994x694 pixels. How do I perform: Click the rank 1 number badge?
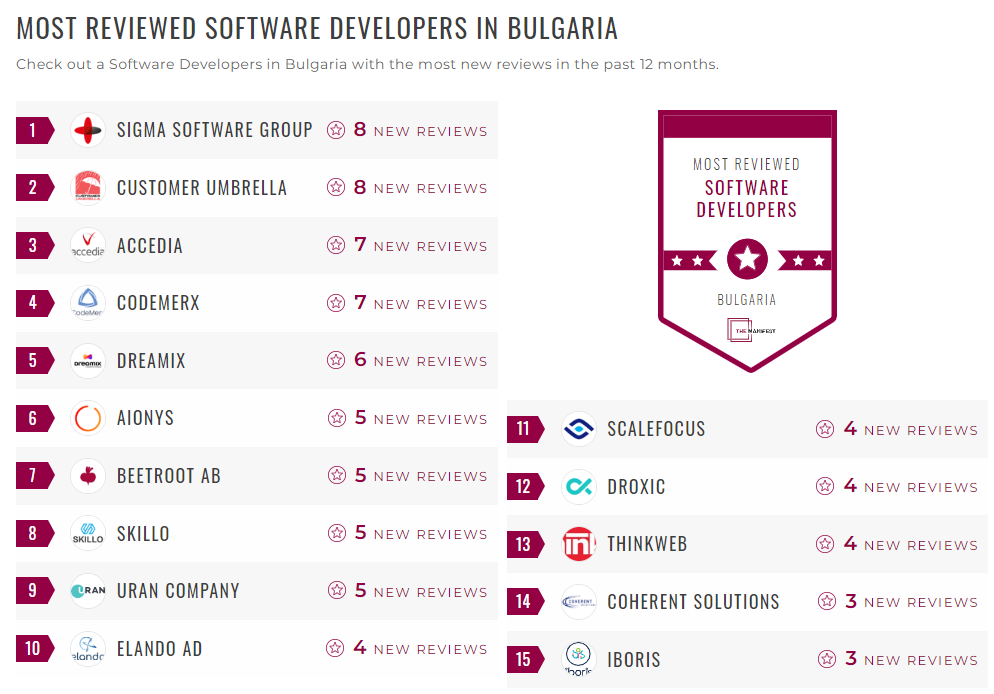pyautogui.click(x=35, y=130)
